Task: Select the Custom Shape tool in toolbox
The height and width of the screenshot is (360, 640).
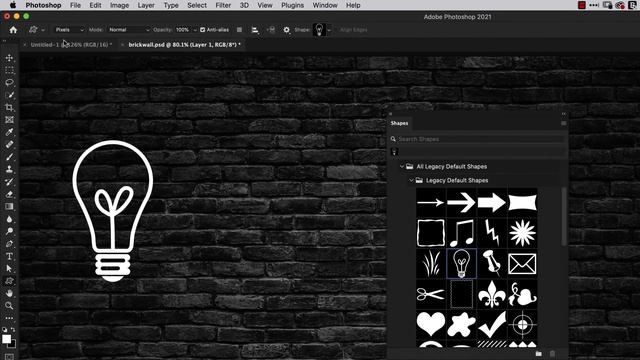Action: [9, 281]
